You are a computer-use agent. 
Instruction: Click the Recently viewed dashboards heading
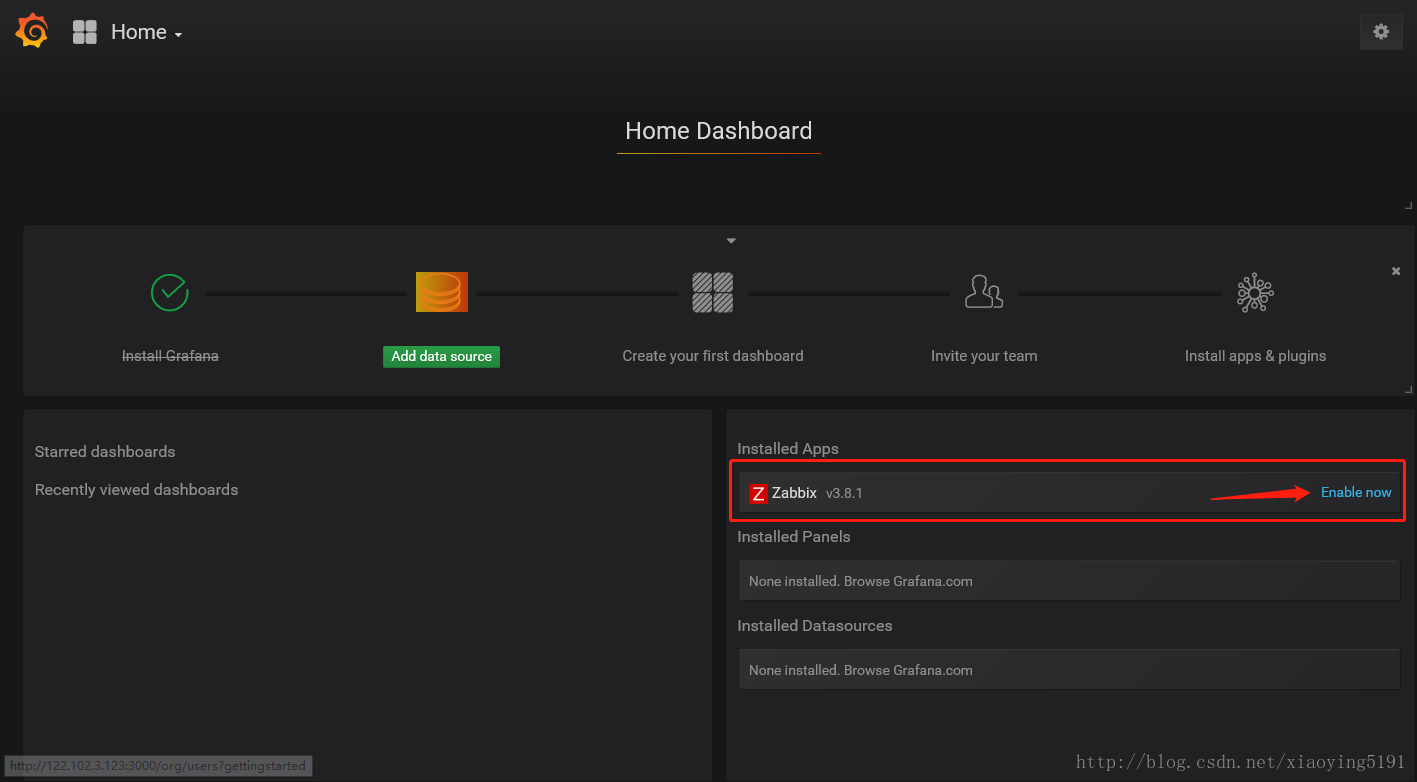tap(137, 490)
